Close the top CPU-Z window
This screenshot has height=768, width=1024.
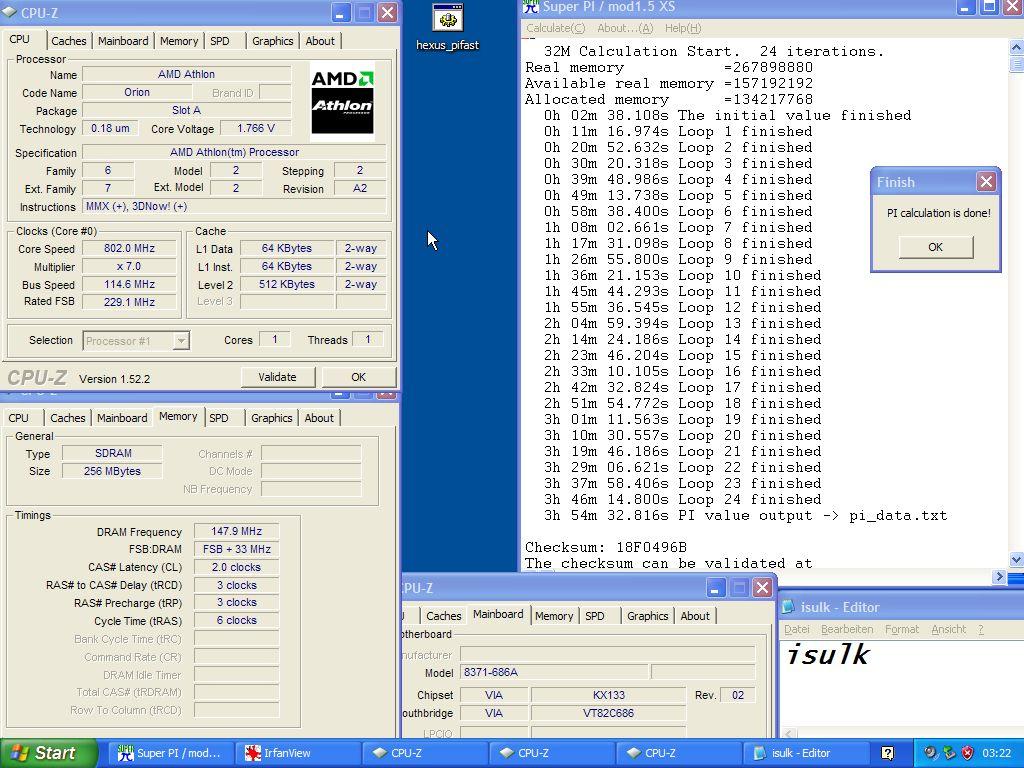tap(387, 12)
